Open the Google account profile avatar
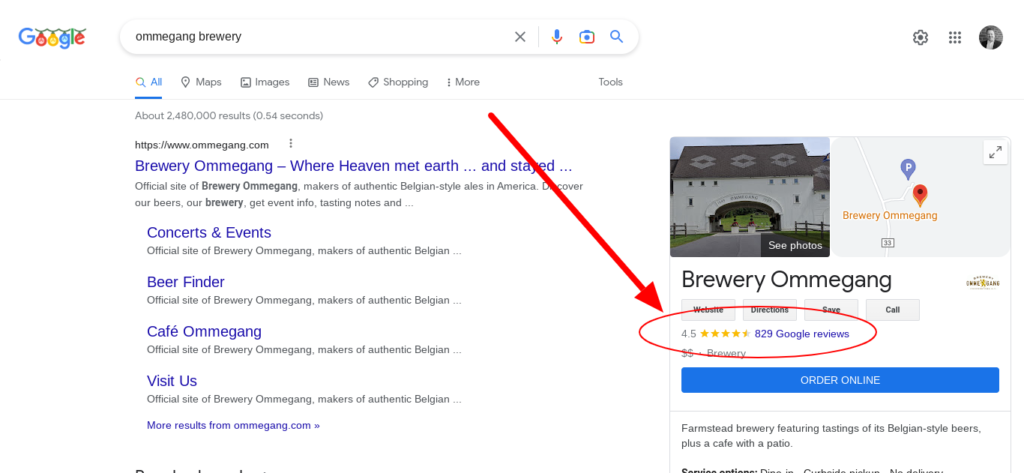This screenshot has width=1024, height=473. 990,37
